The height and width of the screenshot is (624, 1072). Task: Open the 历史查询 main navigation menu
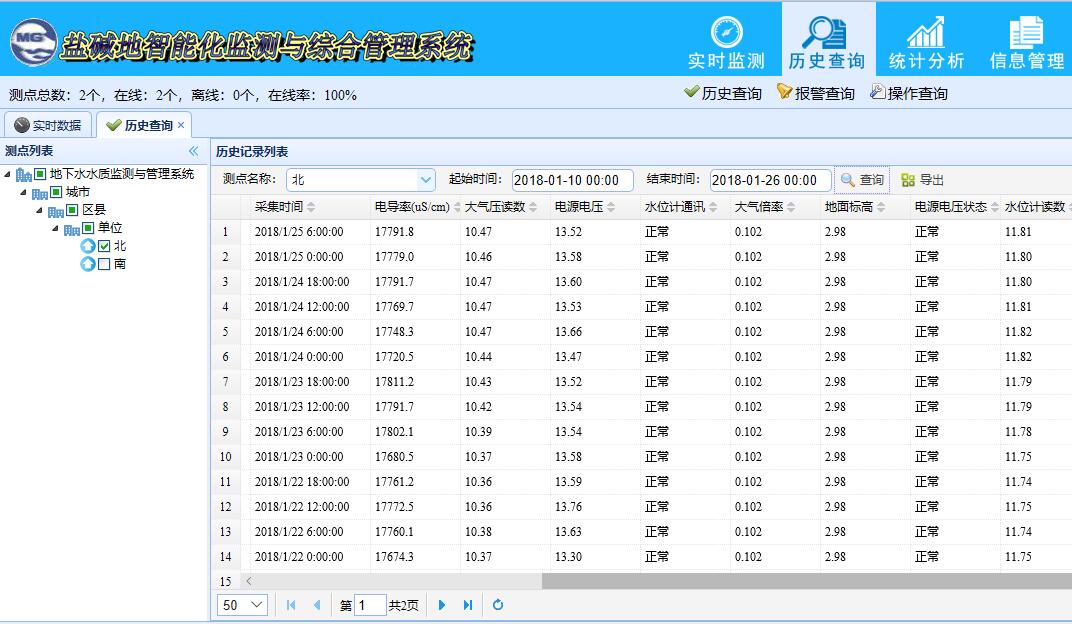tap(827, 40)
